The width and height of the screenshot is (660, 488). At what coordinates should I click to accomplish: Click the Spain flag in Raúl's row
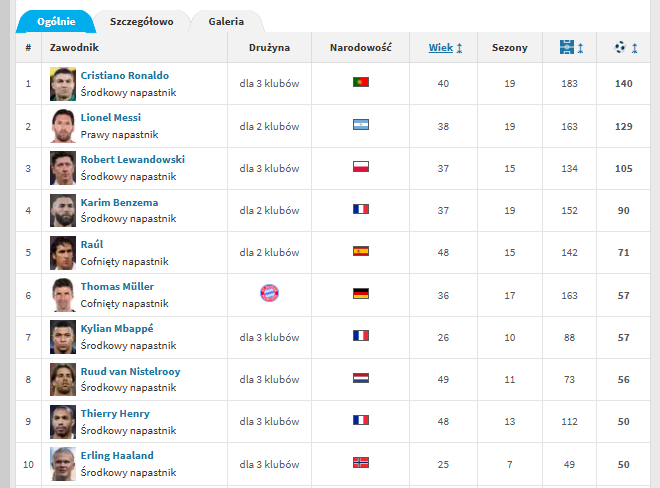point(361,252)
